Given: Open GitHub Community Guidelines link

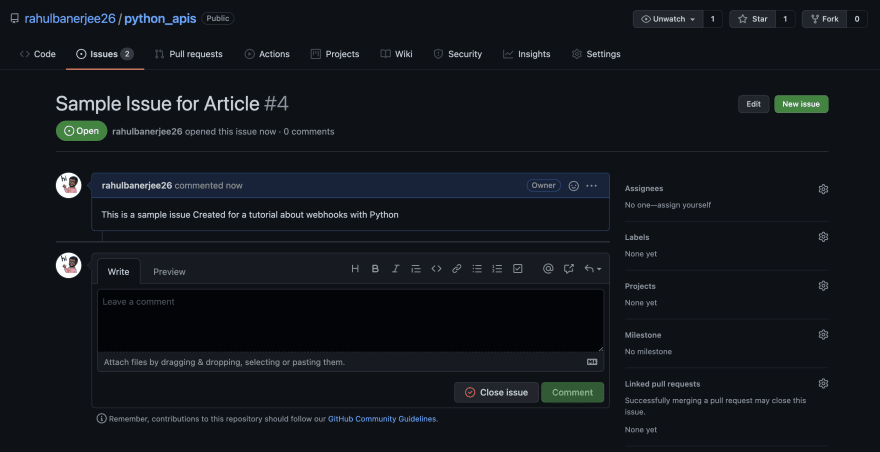Looking at the screenshot, I should 382,419.
